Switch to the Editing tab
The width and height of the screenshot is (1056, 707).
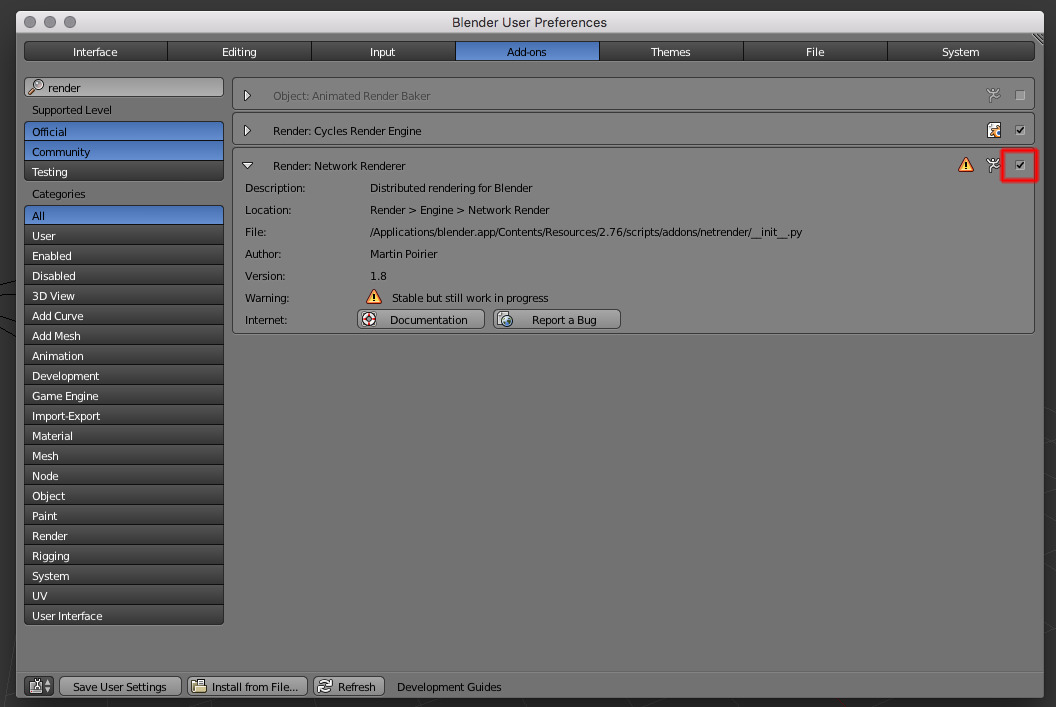point(239,52)
